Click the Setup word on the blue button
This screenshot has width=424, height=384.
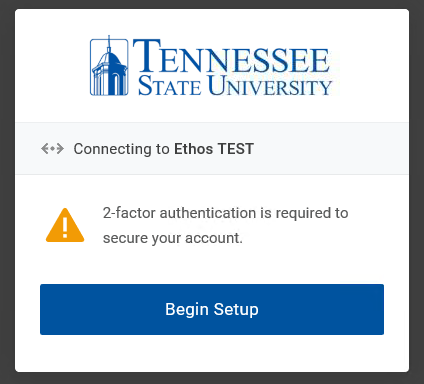pos(236,309)
